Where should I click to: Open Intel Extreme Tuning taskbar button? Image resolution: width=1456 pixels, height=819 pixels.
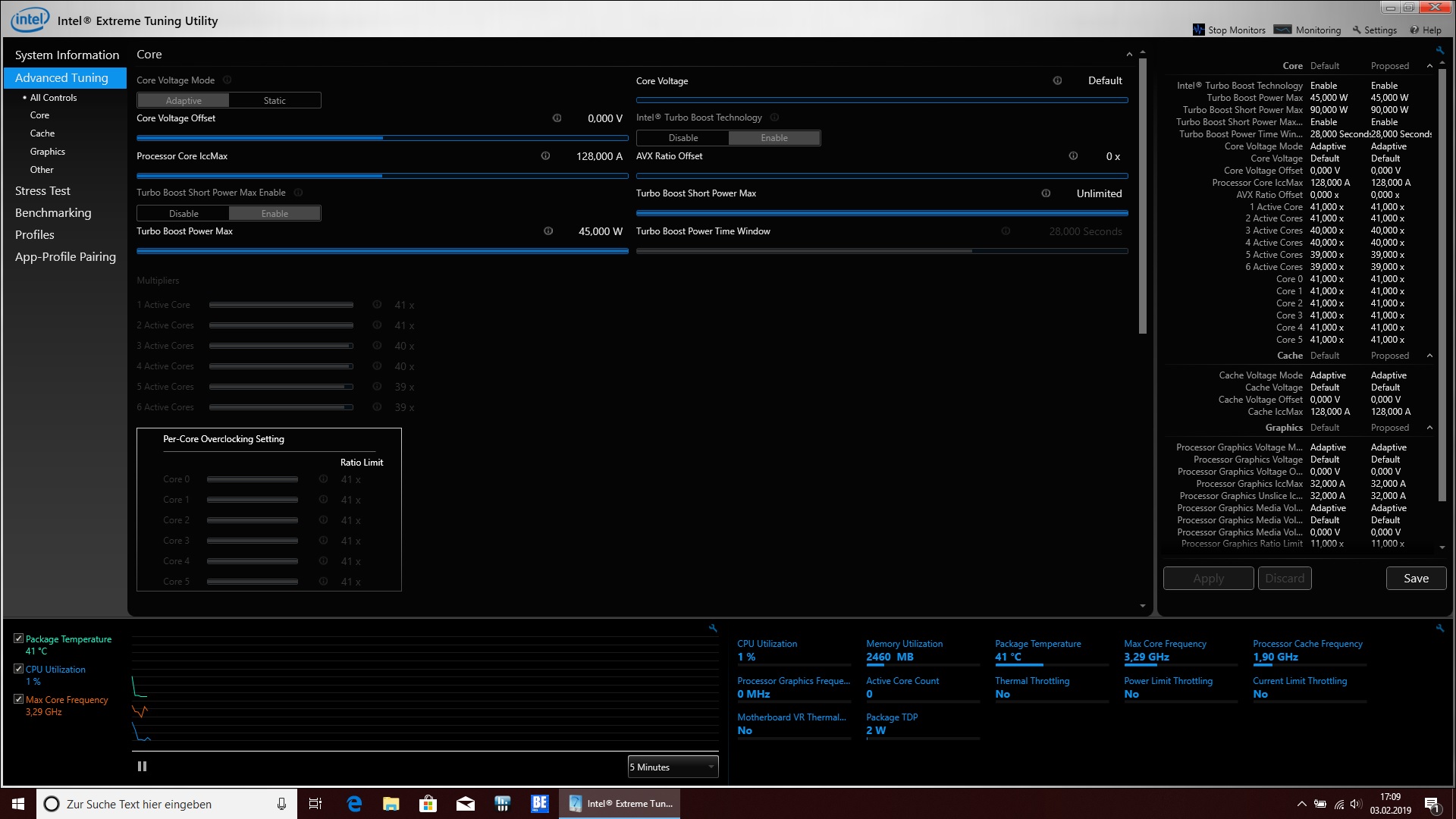pos(620,804)
